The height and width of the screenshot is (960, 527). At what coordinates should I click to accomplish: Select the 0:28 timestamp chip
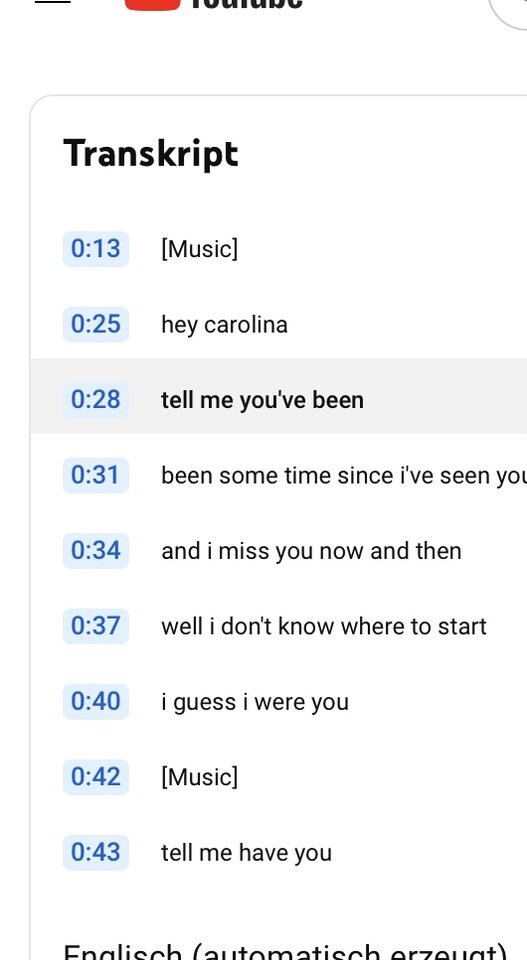click(96, 400)
